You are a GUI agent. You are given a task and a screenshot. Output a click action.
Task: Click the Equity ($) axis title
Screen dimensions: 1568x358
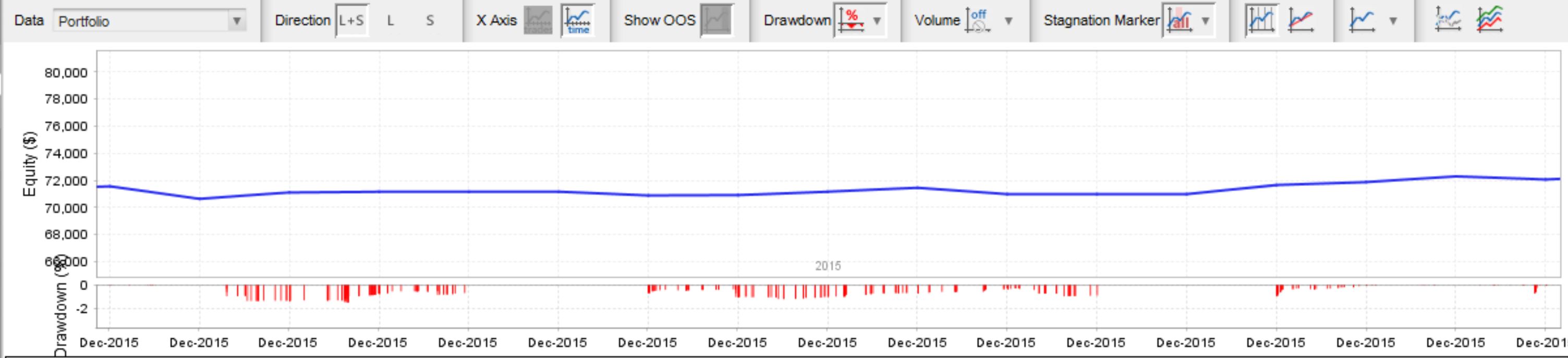[x=29, y=164]
